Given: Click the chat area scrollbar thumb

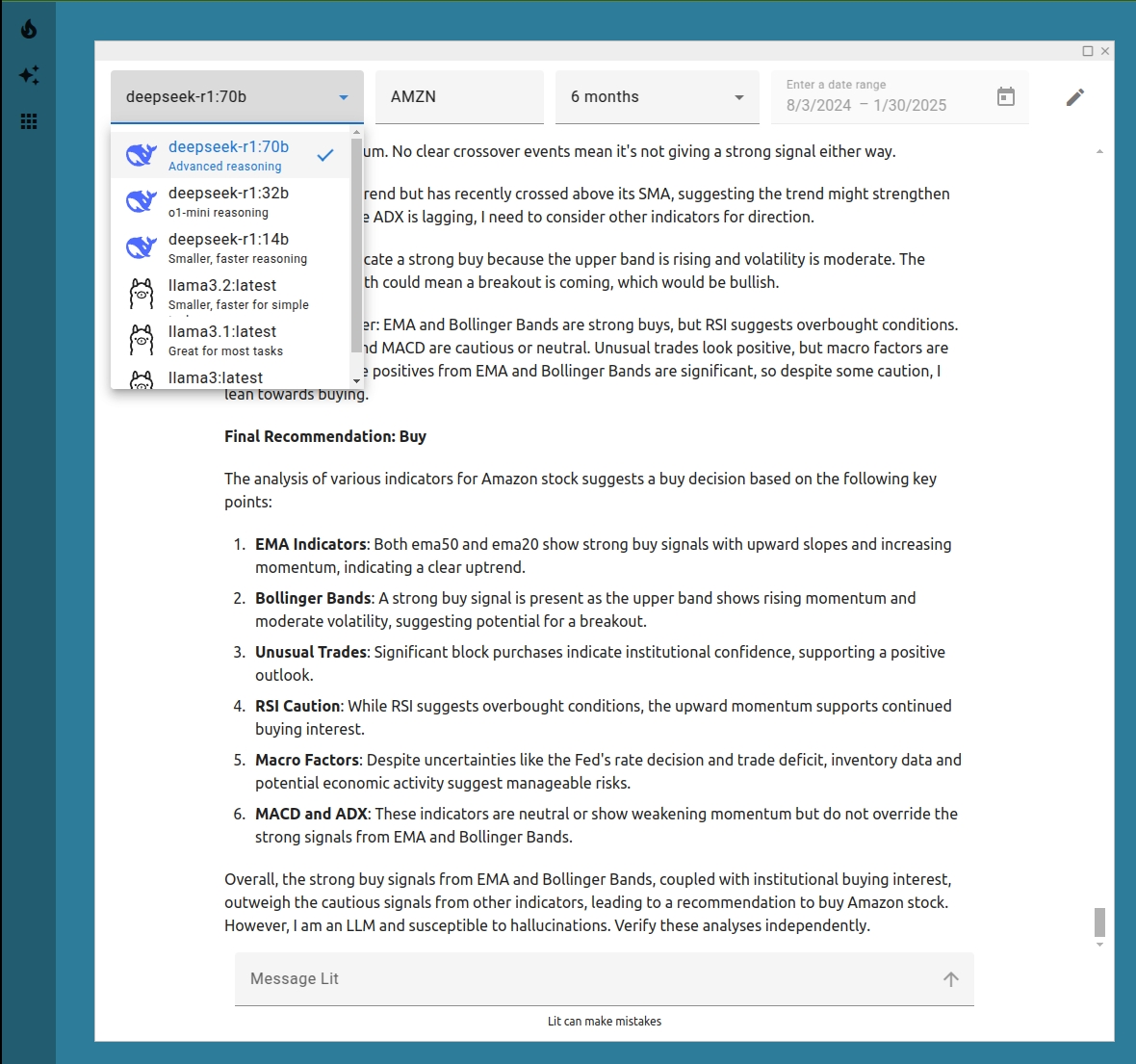Looking at the screenshot, I should (x=1099, y=921).
